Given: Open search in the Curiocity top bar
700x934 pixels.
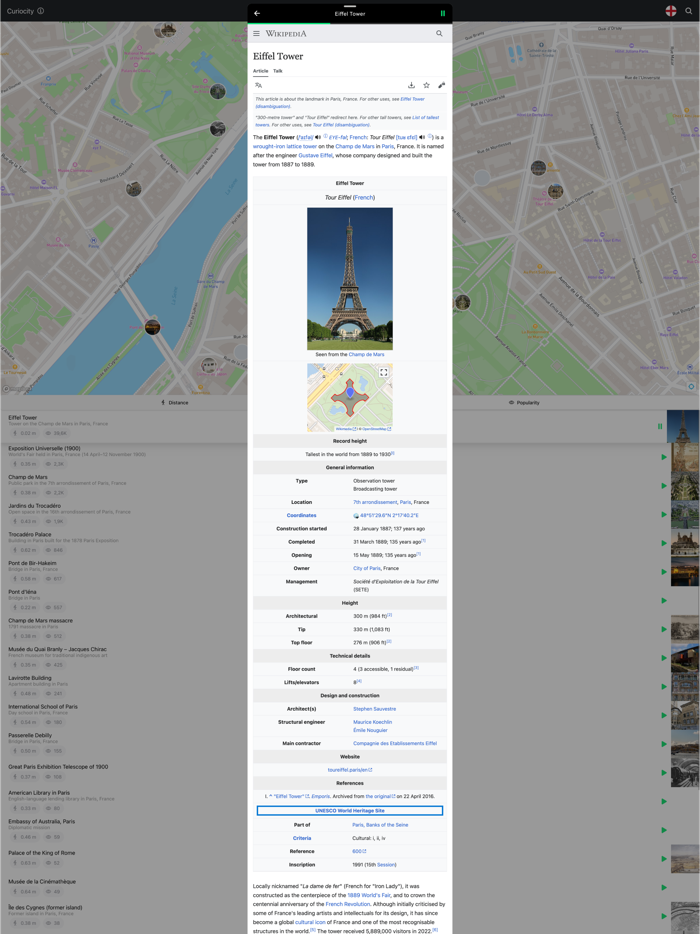Looking at the screenshot, I should [x=689, y=11].
